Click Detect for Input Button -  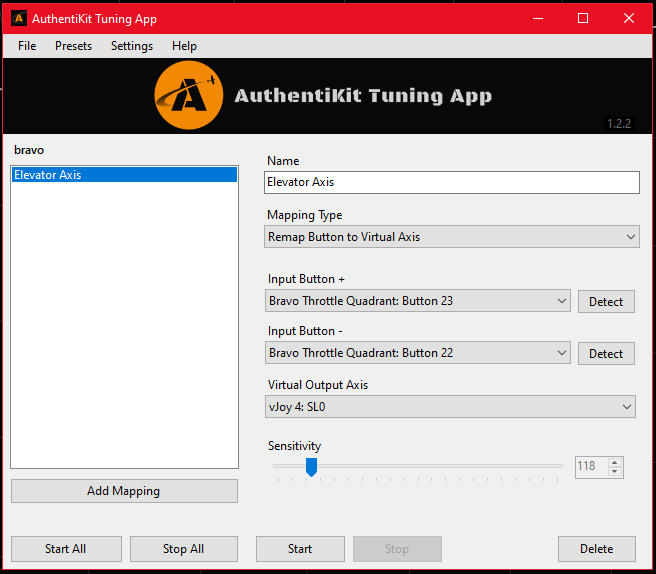[x=606, y=354]
